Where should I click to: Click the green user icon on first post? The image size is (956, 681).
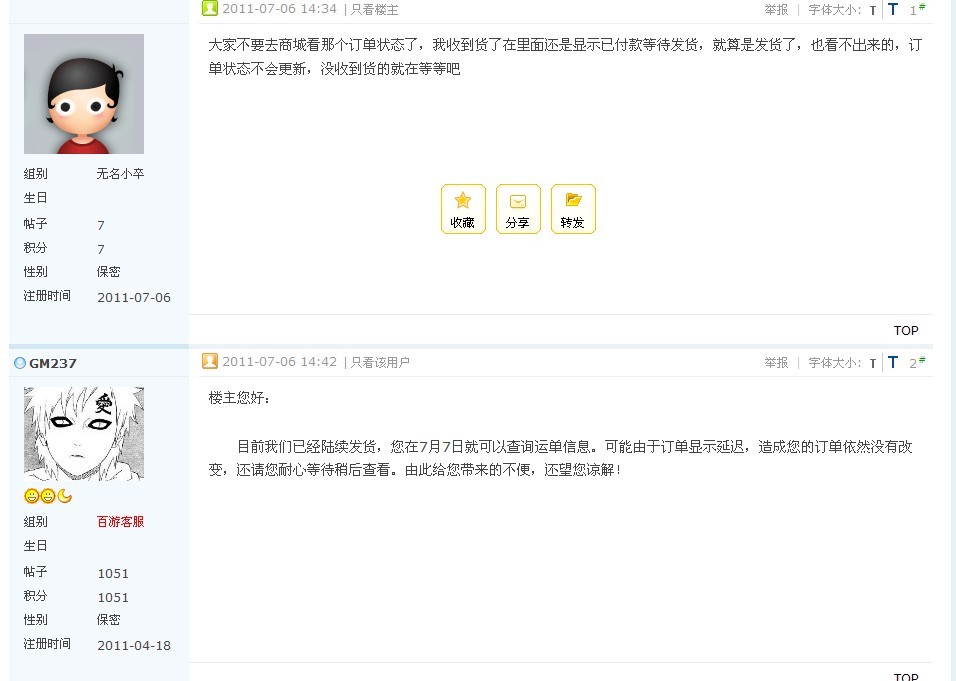(x=210, y=8)
